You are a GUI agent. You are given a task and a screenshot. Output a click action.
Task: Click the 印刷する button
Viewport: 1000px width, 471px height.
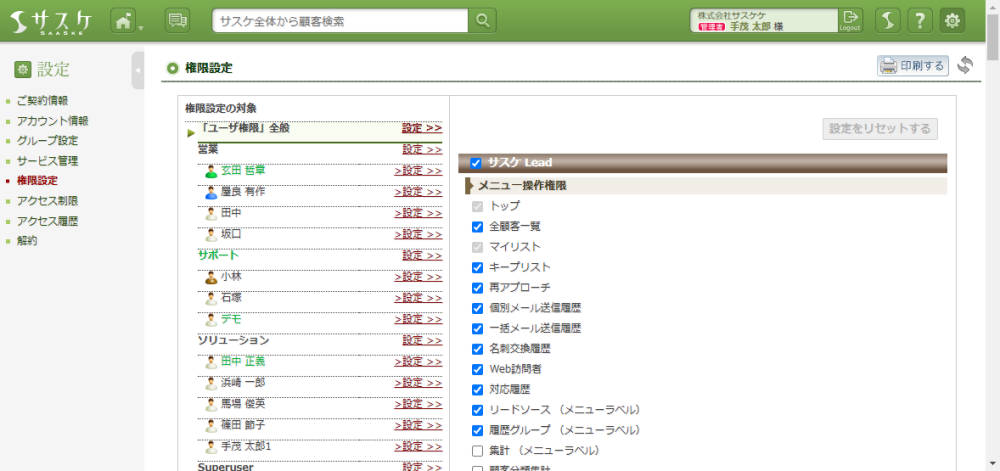pos(912,66)
